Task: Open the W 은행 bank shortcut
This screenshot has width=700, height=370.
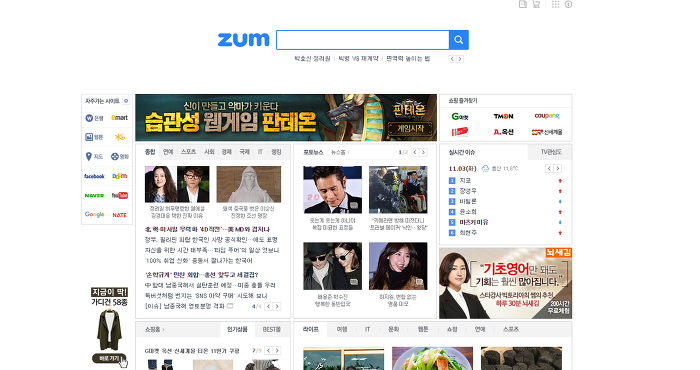Action: (x=94, y=118)
